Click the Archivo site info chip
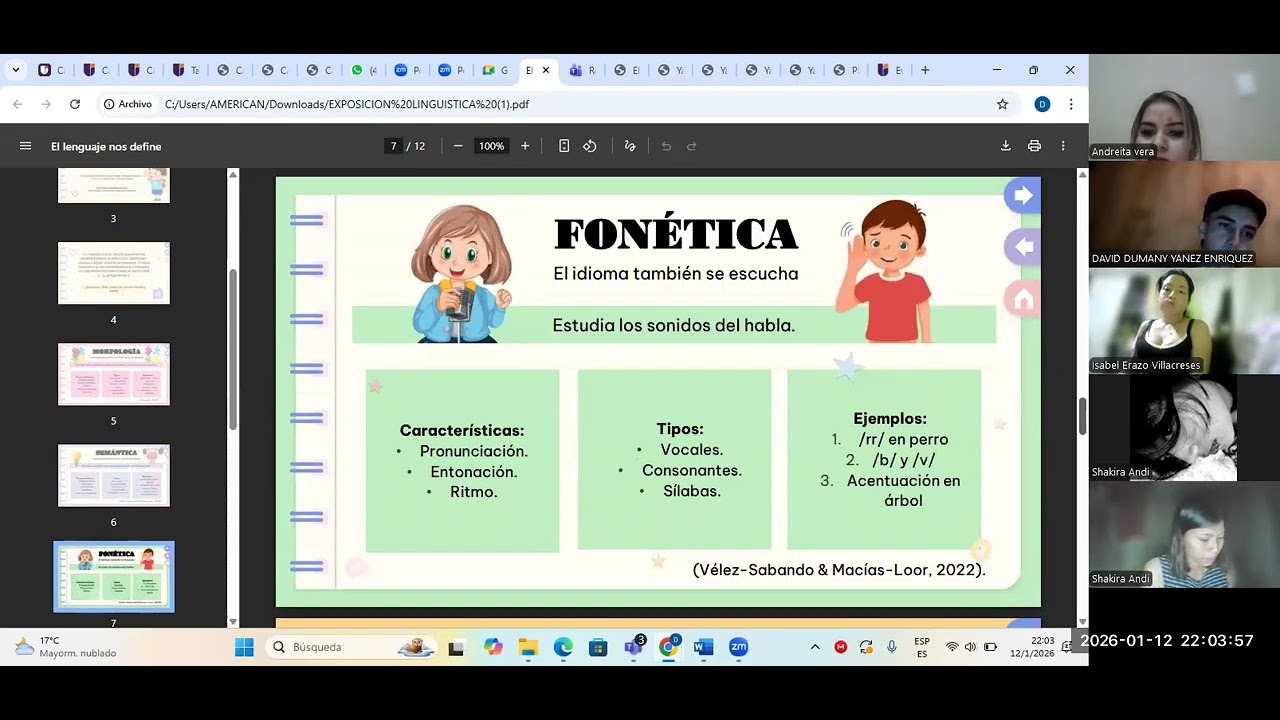The image size is (1280, 720). tap(128, 104)
